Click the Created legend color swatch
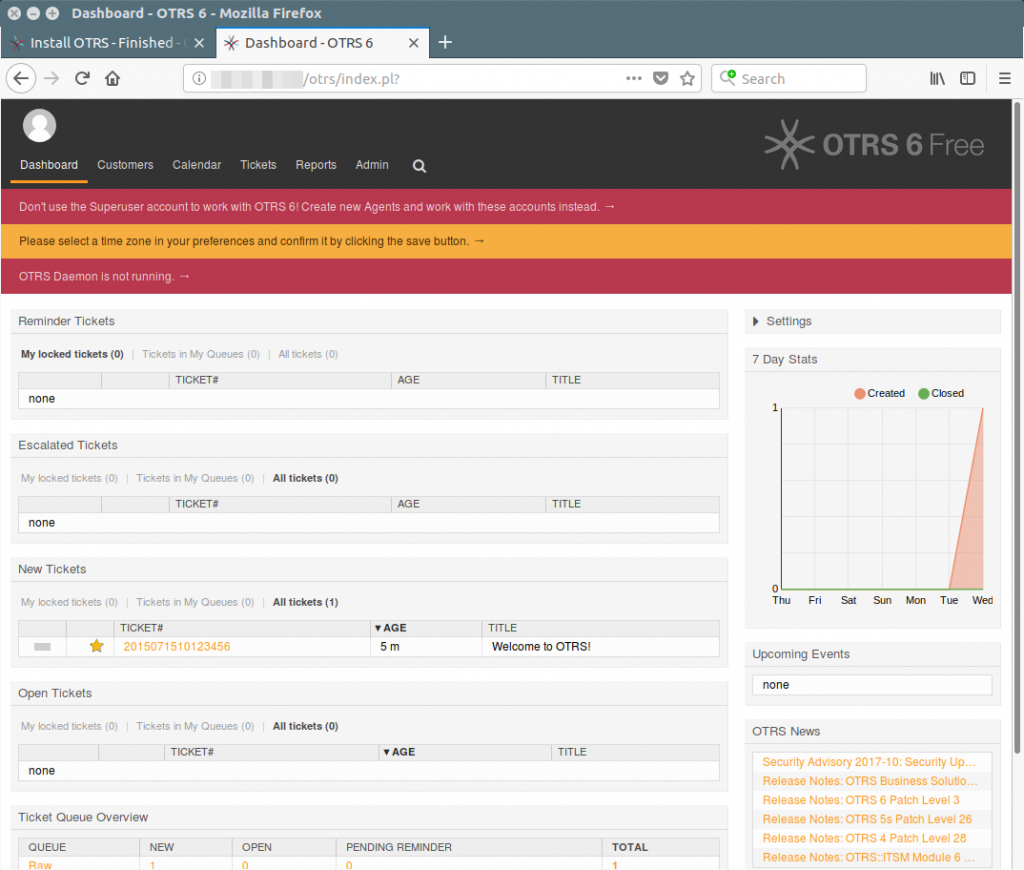This screenshot has width=1024, height=870. coord(858,393)
